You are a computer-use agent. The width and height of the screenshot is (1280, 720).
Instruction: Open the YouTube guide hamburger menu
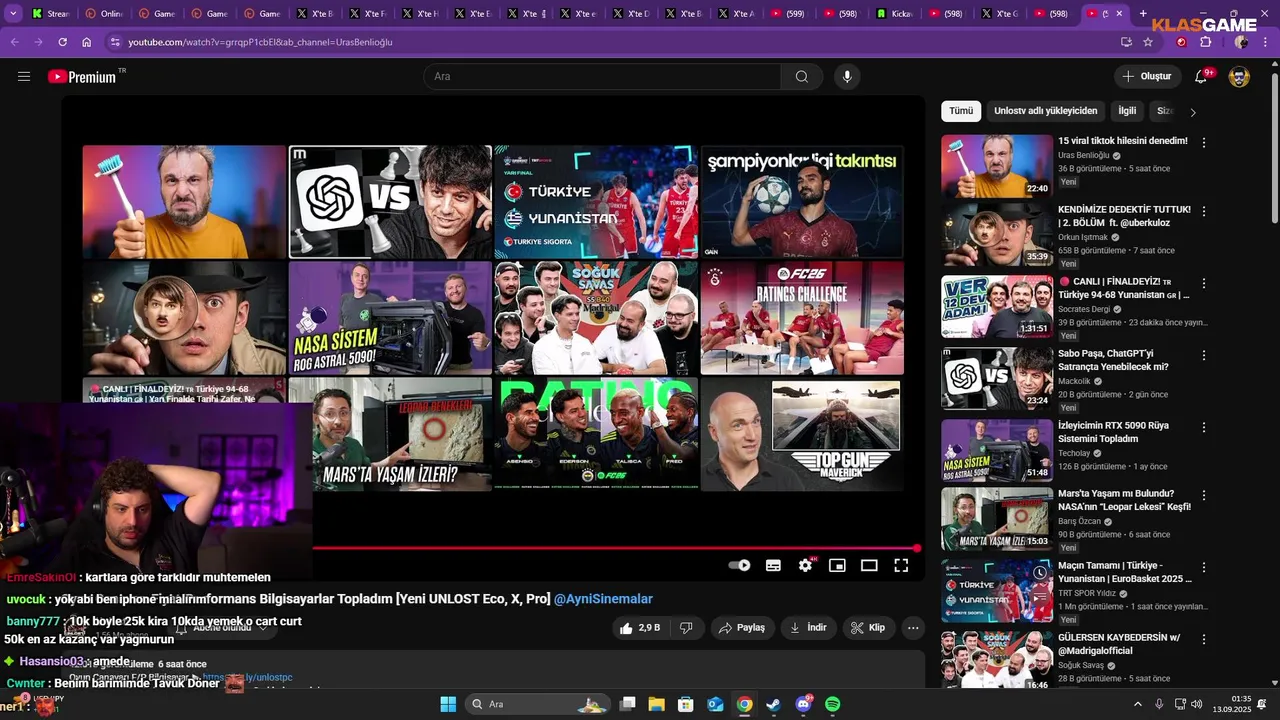coord(24,77)
